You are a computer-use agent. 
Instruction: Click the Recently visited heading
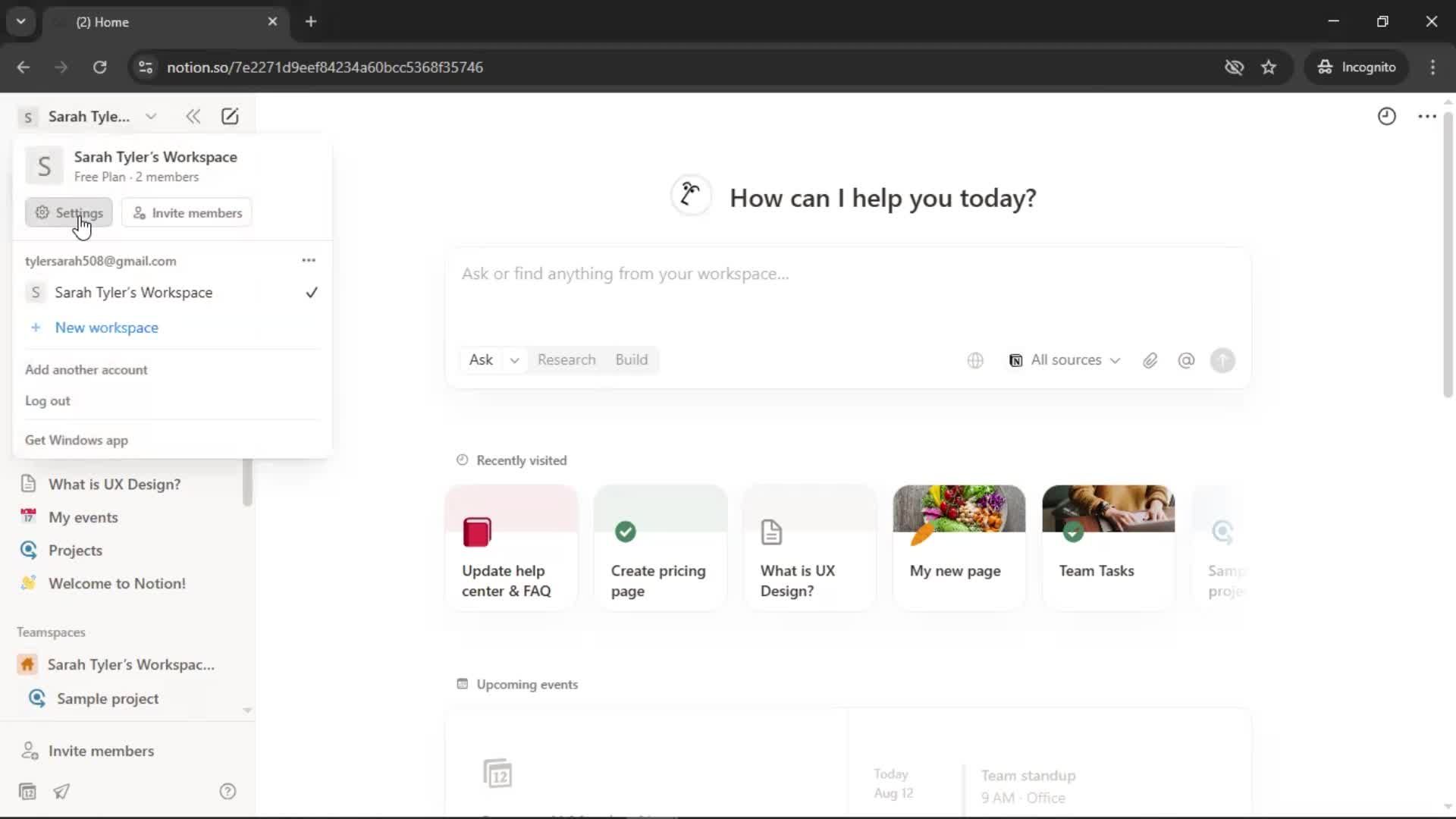point(521,460)
